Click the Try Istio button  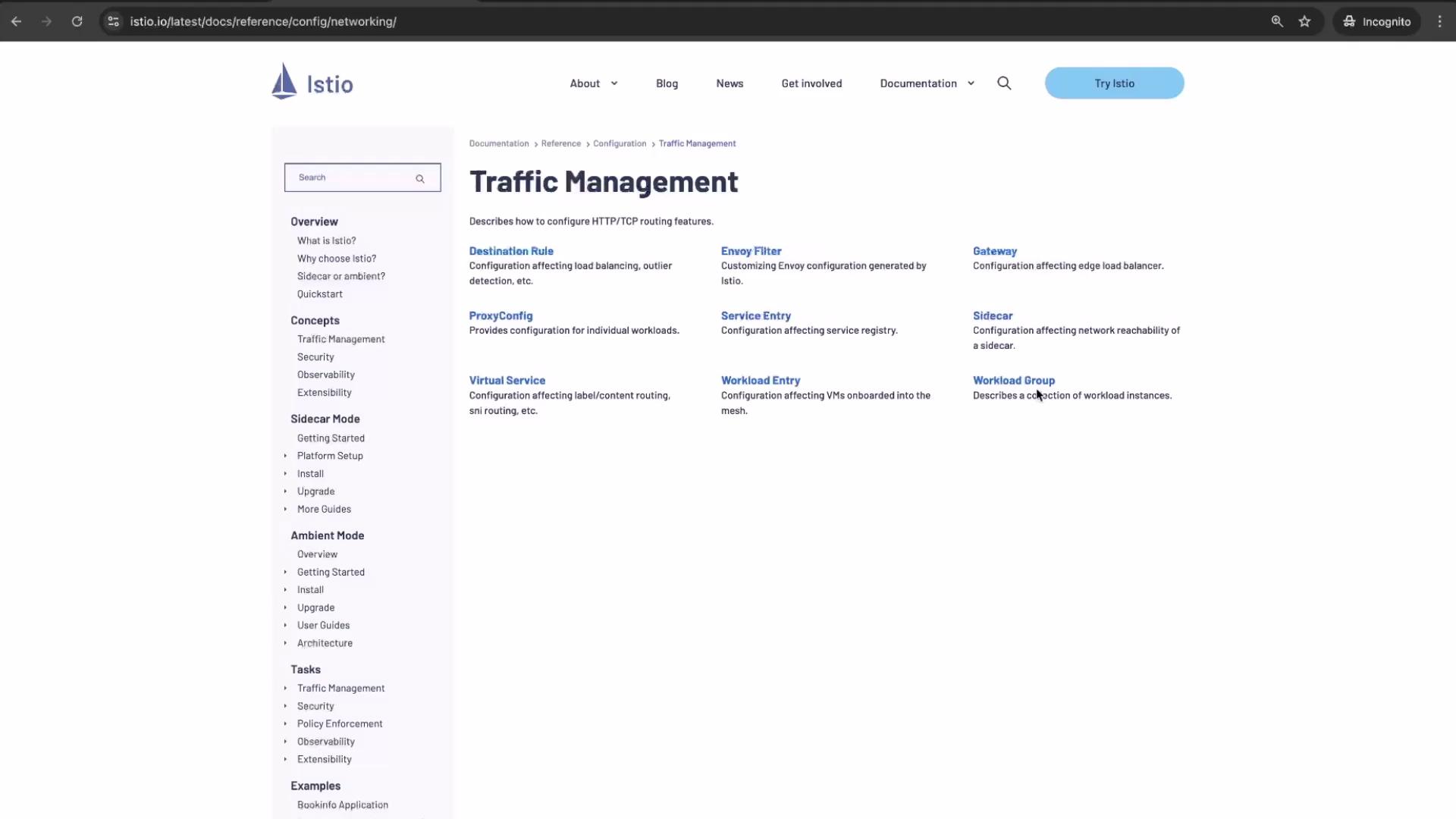pos(1114,83)
